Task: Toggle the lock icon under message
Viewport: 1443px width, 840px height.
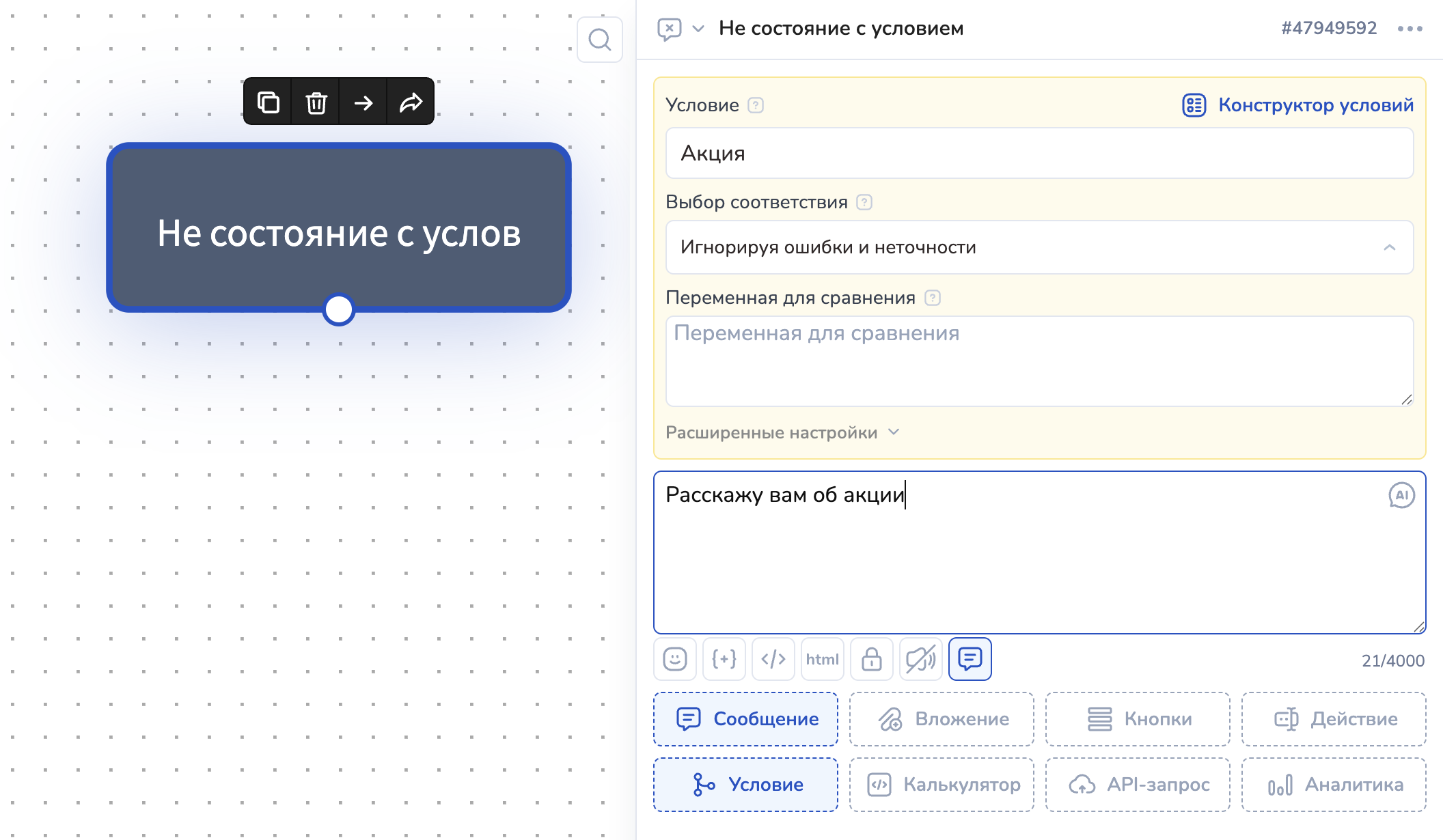Action: (871, 659)
